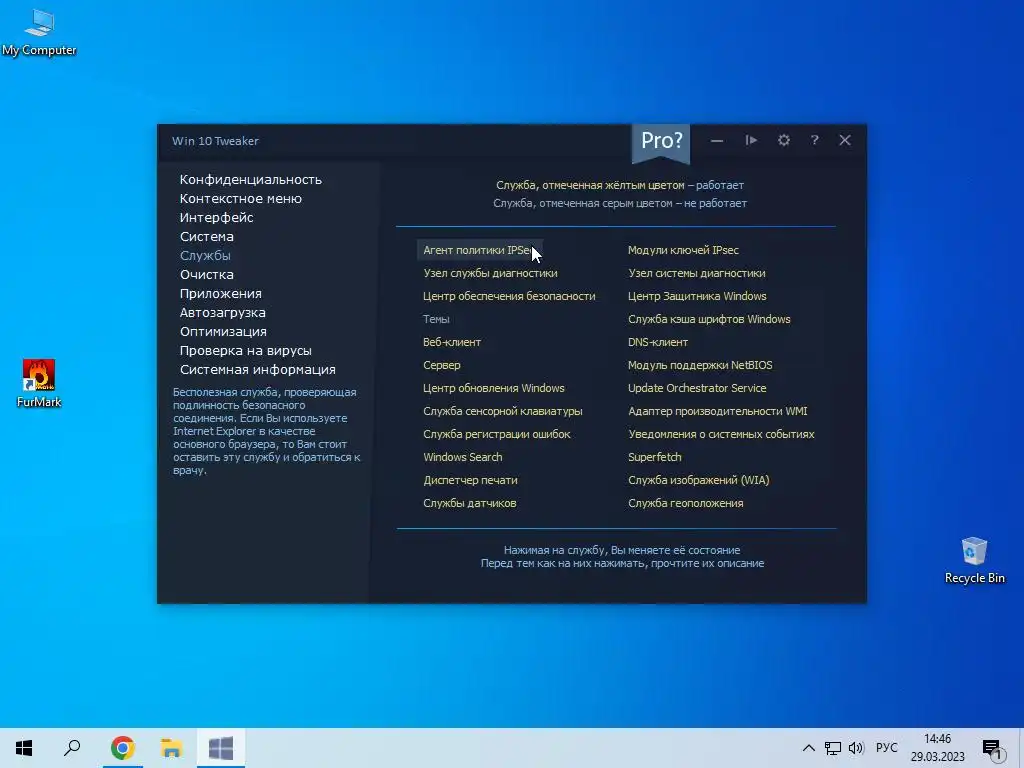The height and width of the screenshot is (768, 1024).
Task: Launch Google Chrome from the taskbar
Action: pos(123,748)
